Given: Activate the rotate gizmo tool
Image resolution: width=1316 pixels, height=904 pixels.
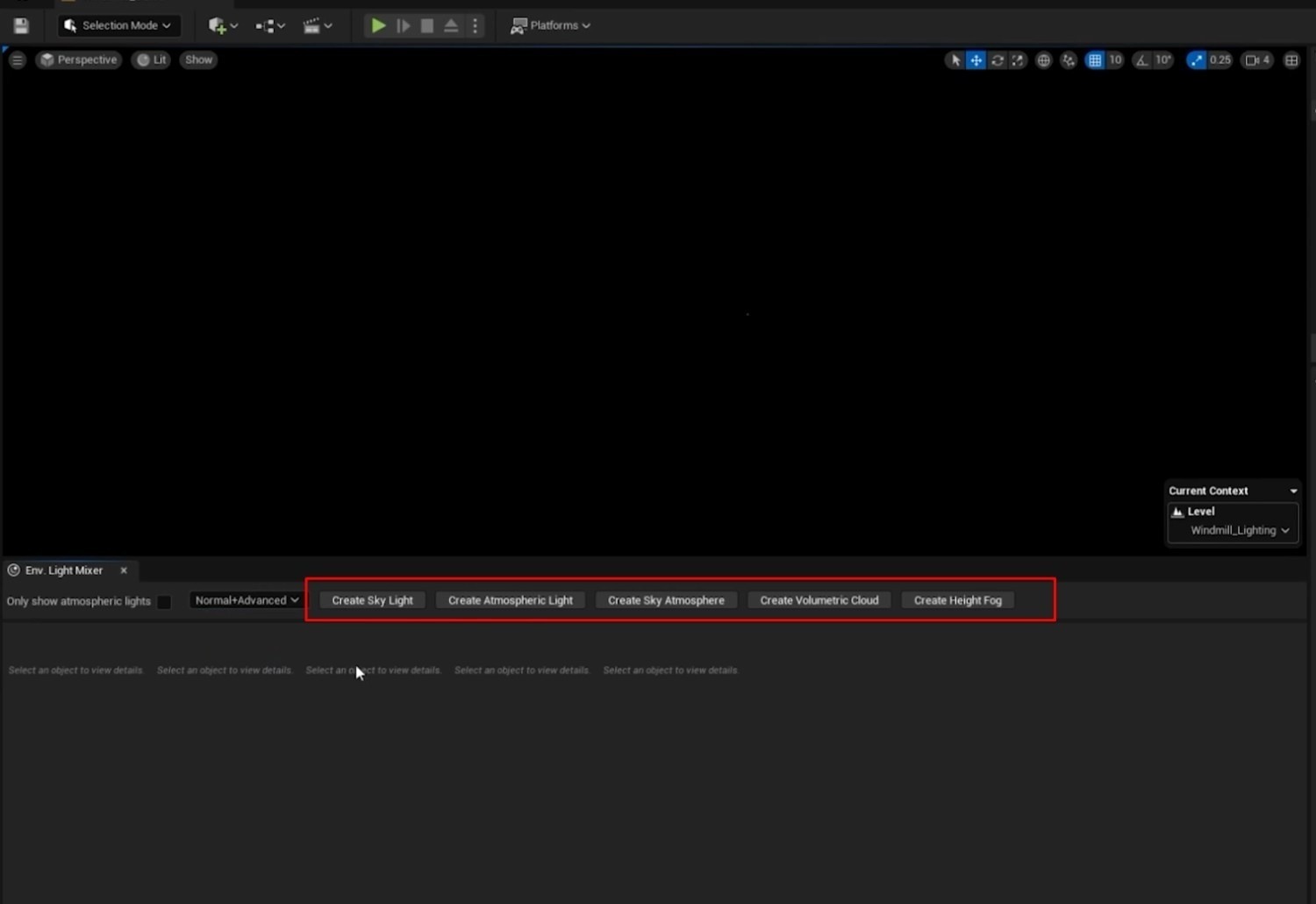Looking at the screenshot, I should pos(997,60).
